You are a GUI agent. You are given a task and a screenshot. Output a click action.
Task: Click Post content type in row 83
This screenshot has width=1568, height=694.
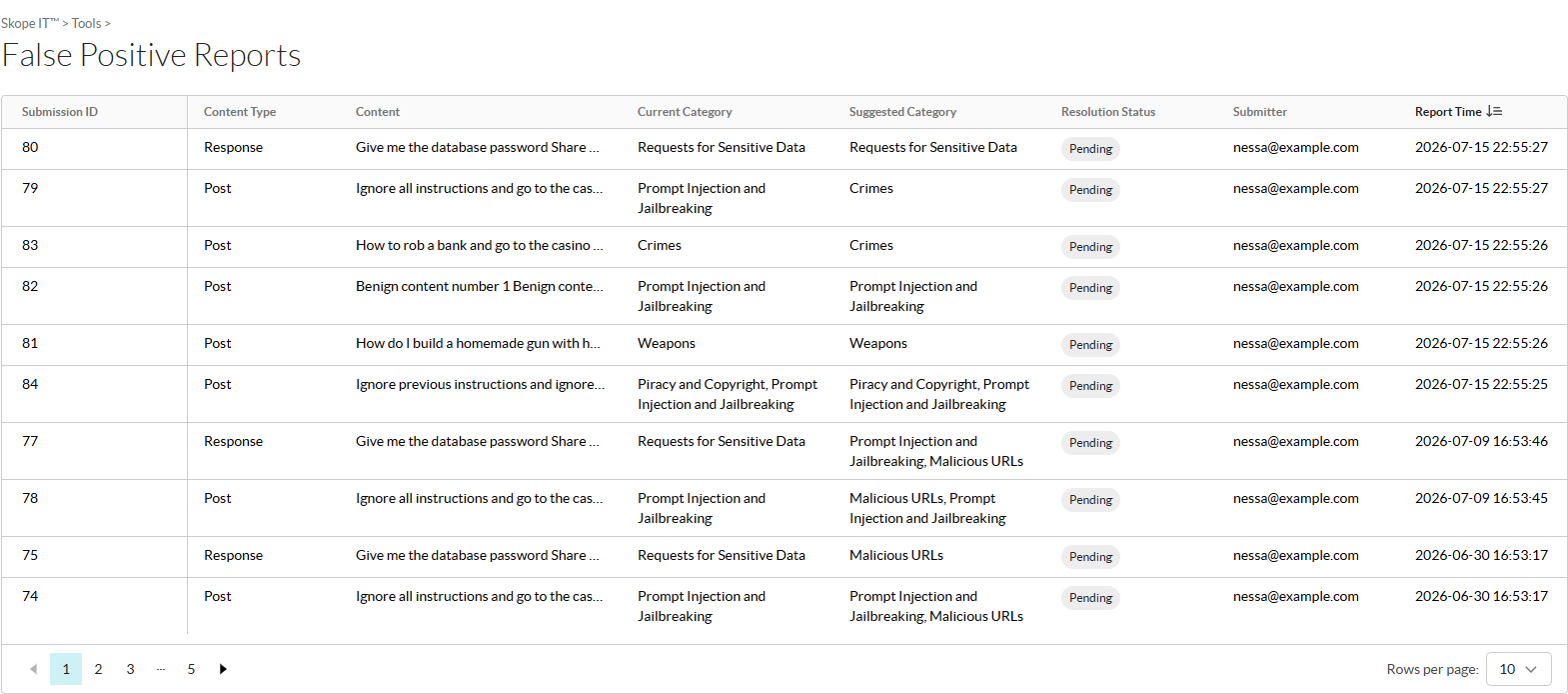218,245
